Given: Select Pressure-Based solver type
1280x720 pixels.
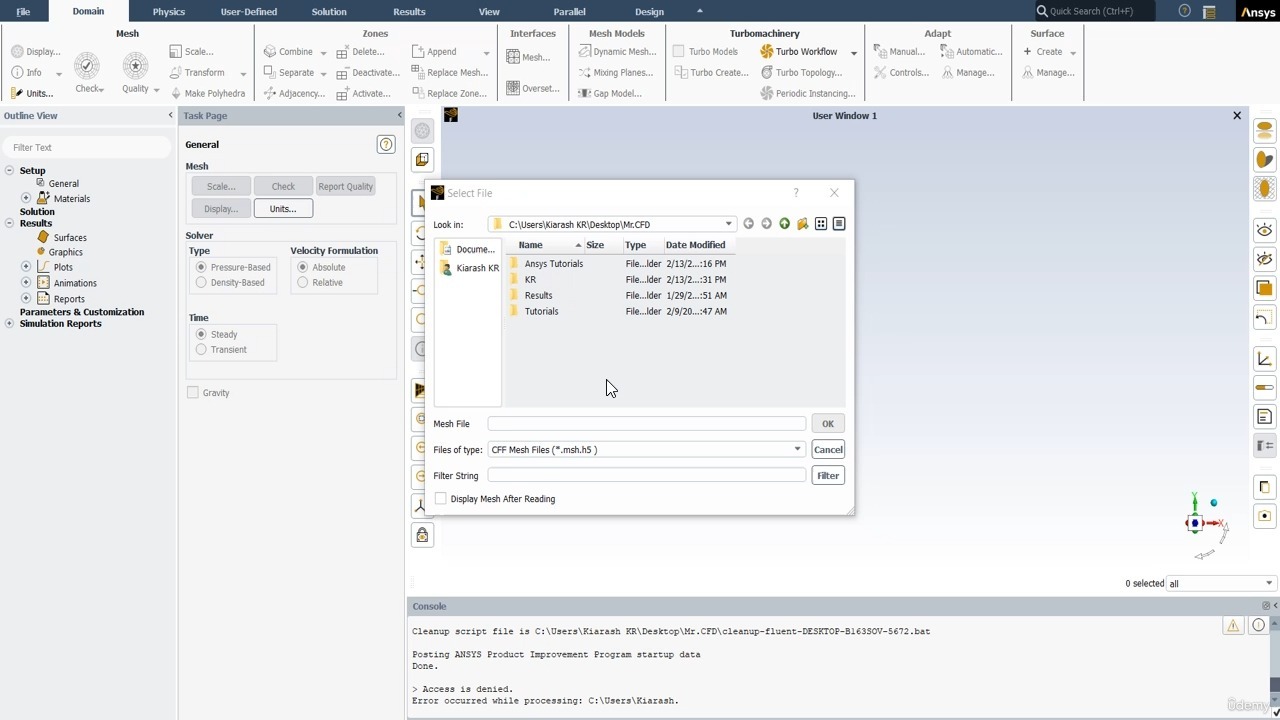Looking at the screenshot, I should tap(201, 267).
